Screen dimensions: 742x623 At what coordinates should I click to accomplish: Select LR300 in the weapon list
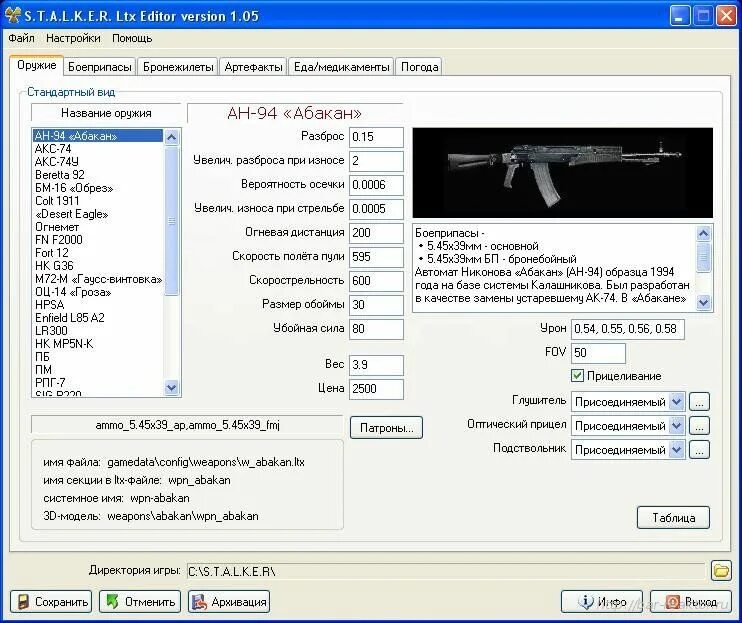coord(97,331)
